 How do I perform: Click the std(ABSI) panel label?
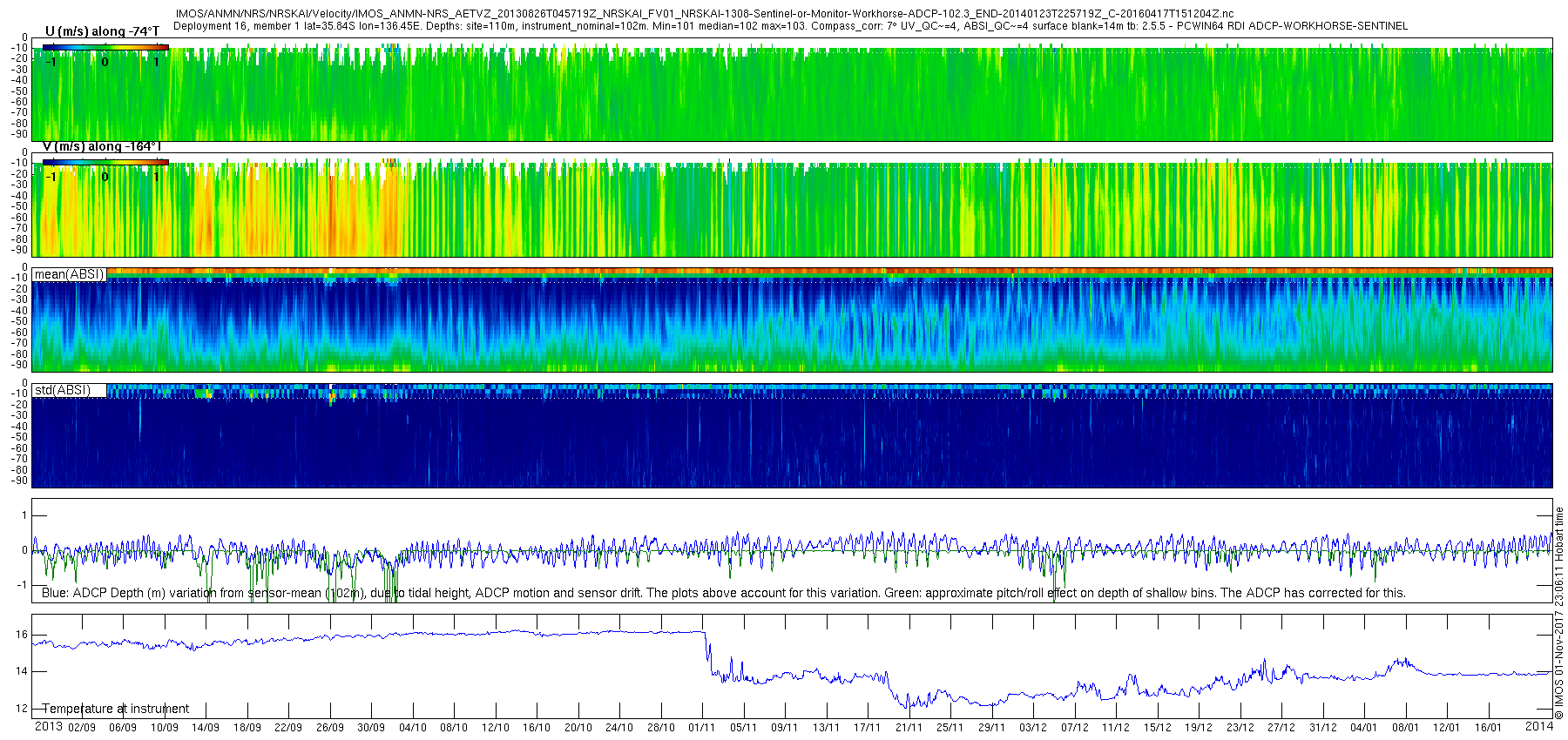[62, 390]
